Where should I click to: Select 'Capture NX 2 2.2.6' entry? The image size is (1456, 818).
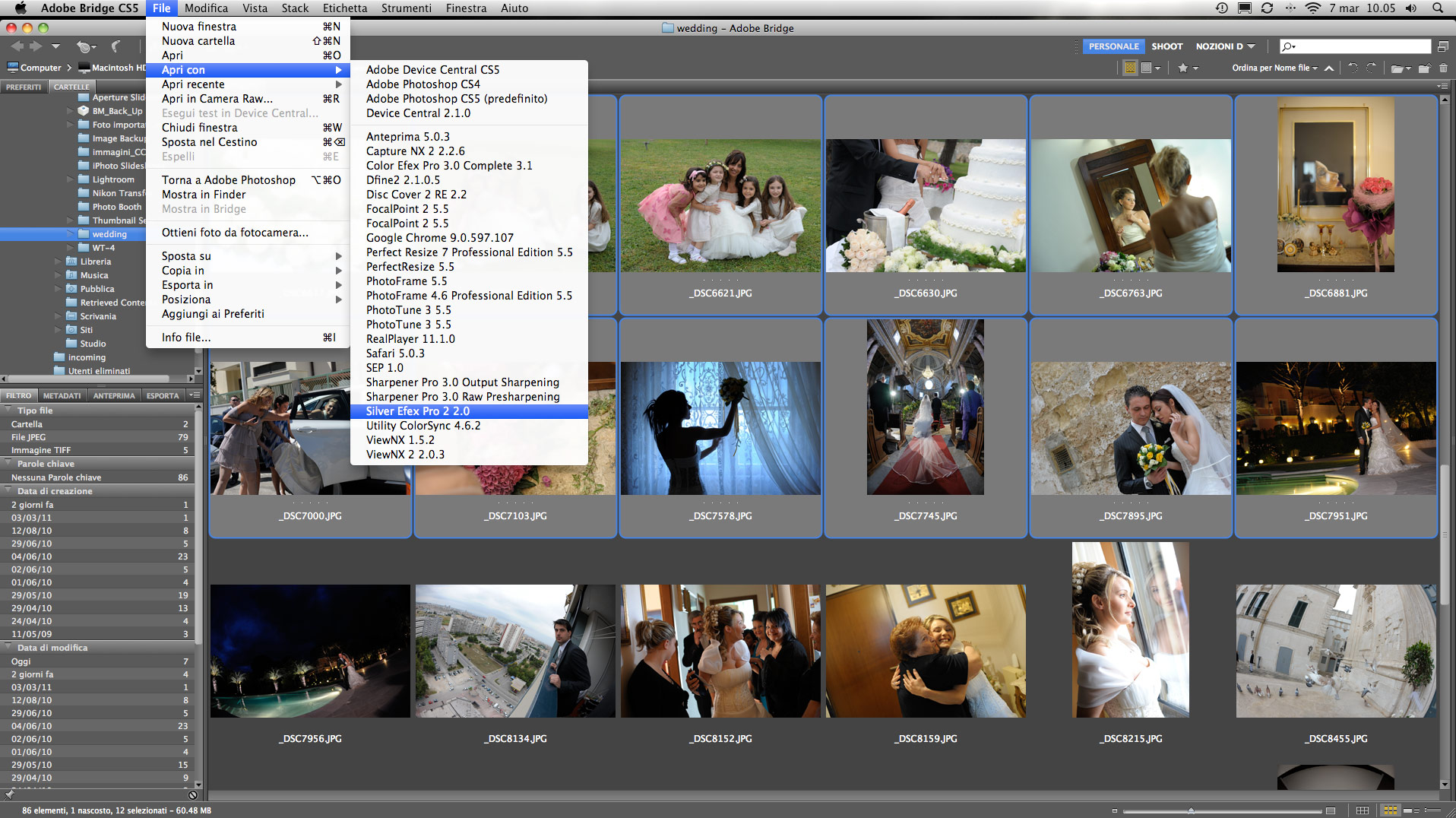click(469, 151)
